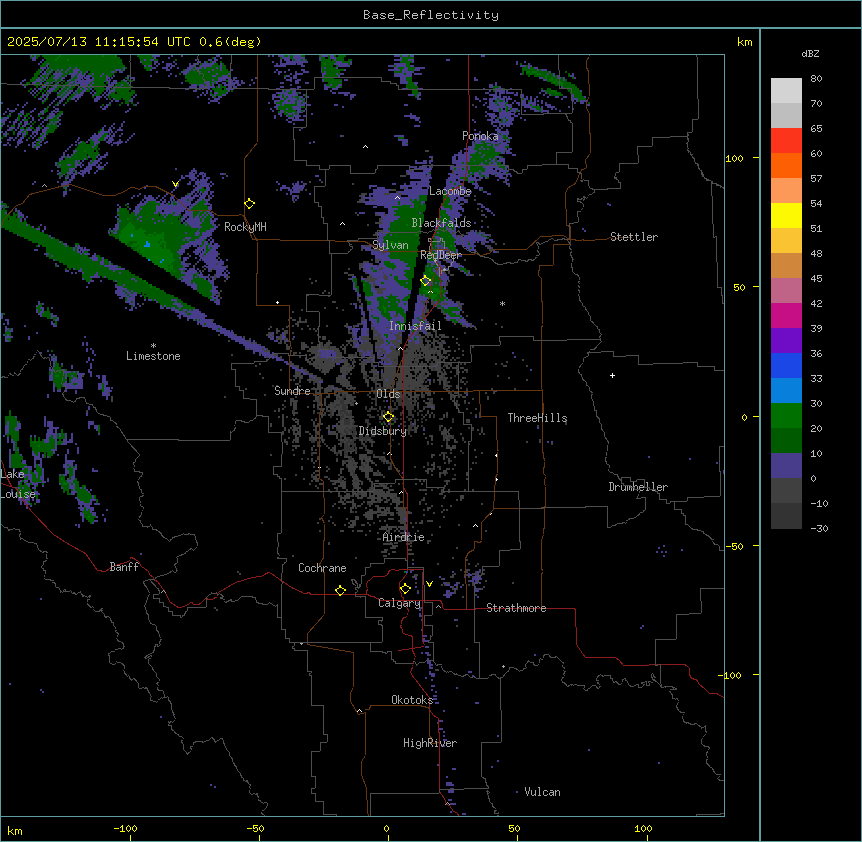This screenshot has height=842, width=862.
Task: Click the Stettler label
Action: (x=634, y=237)
